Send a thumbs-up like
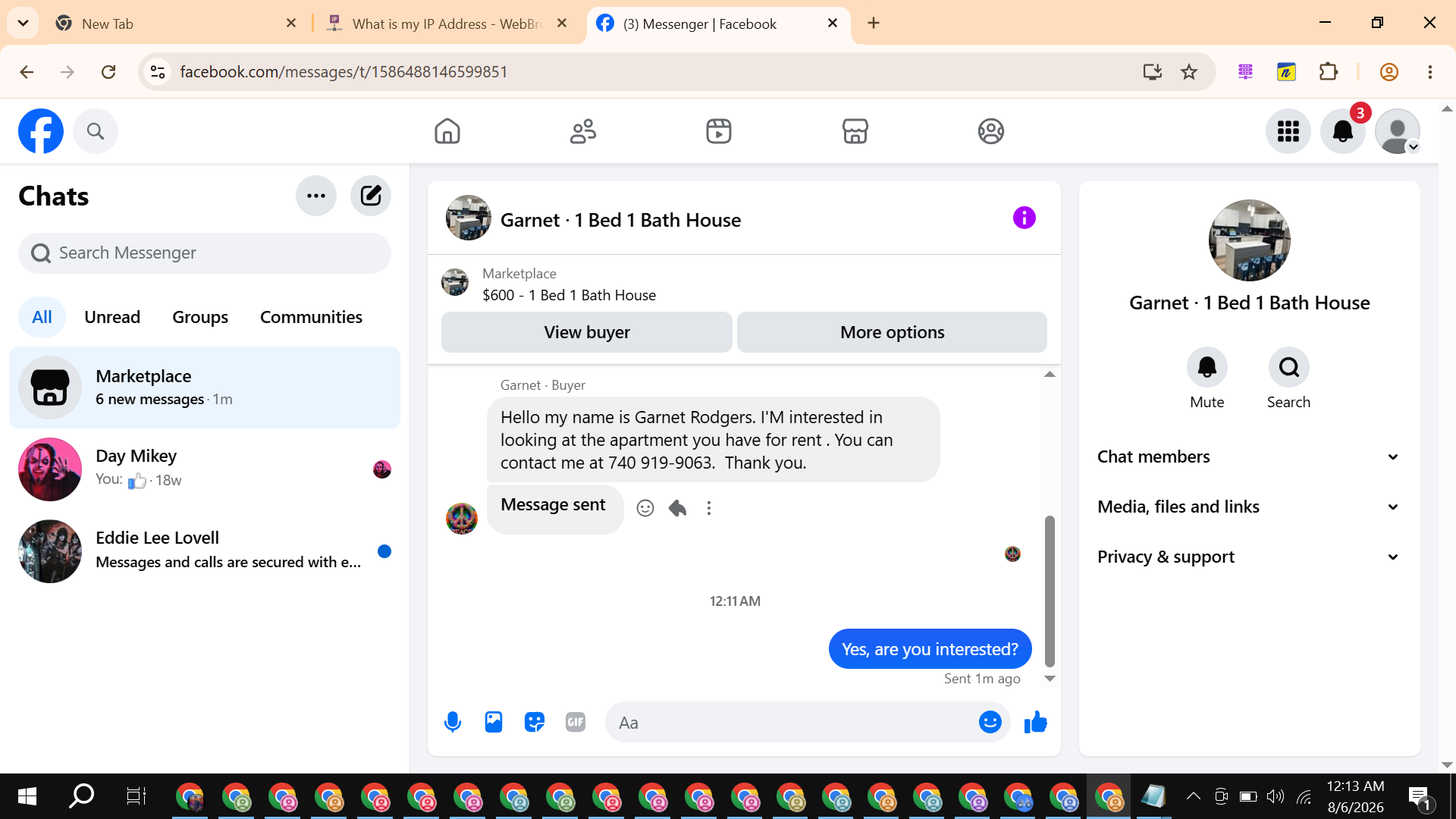 (1035, 723)
